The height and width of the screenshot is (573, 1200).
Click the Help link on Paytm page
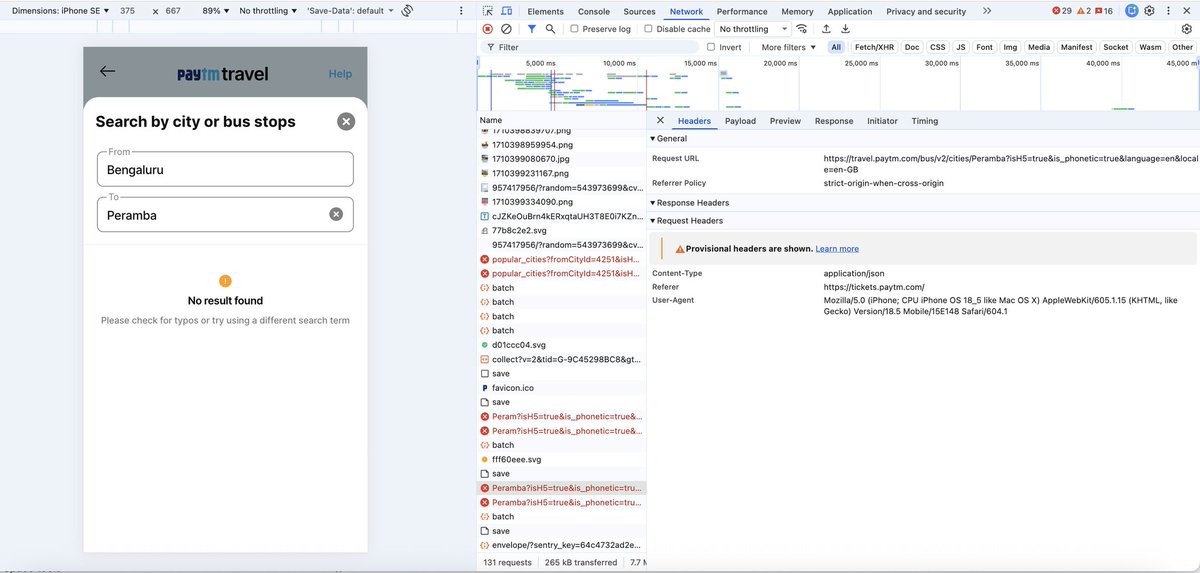[340, 73]
